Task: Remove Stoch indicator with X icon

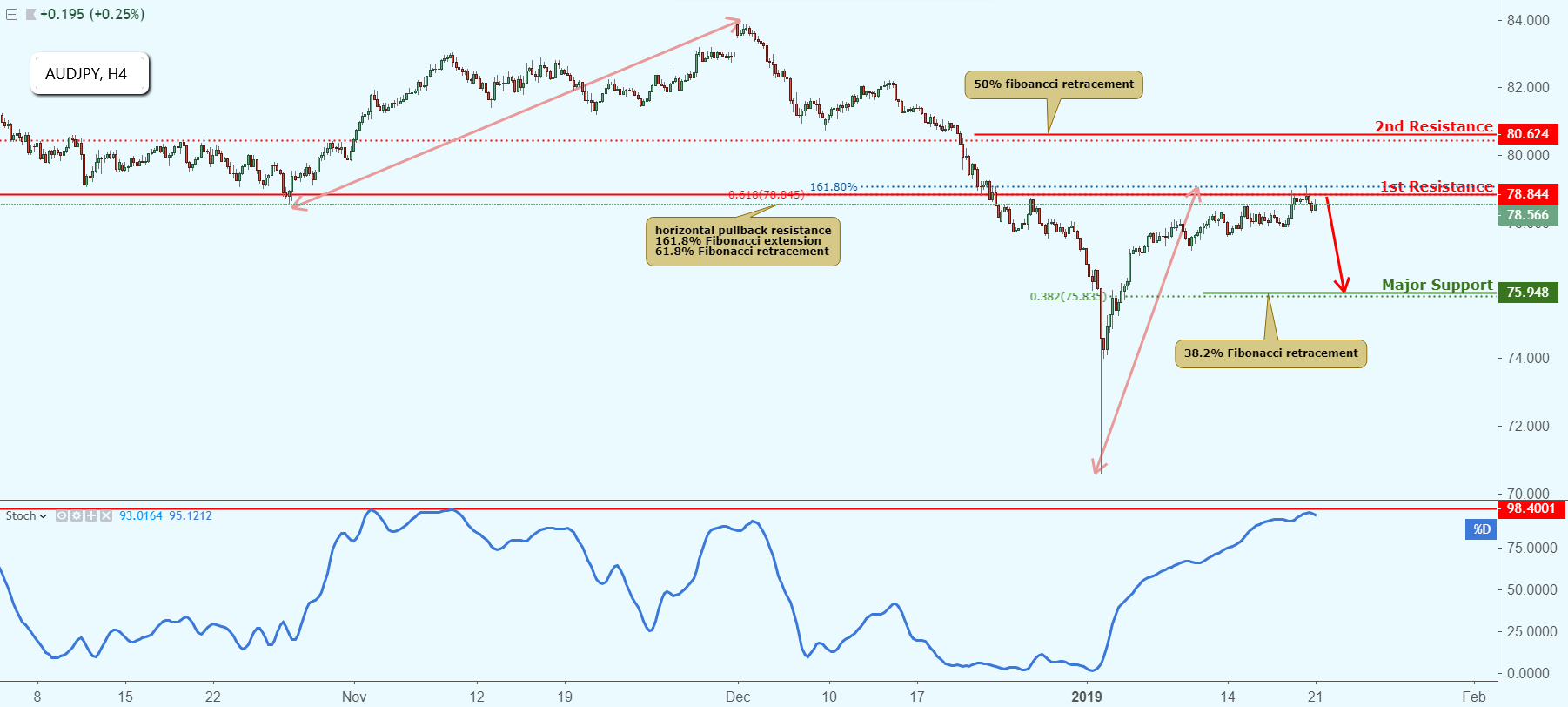Action: (x=106, y=516)
